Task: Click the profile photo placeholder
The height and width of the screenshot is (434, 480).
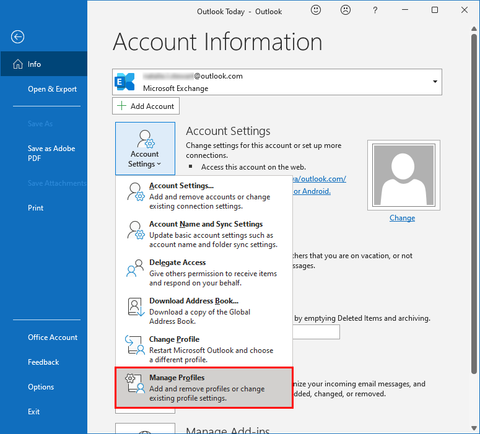Action: [404, 175]
